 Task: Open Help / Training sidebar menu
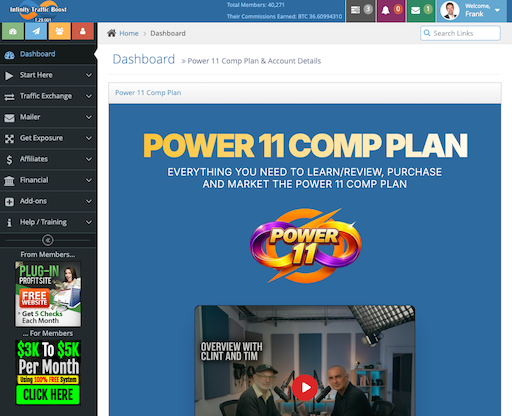tap(48, 222)
